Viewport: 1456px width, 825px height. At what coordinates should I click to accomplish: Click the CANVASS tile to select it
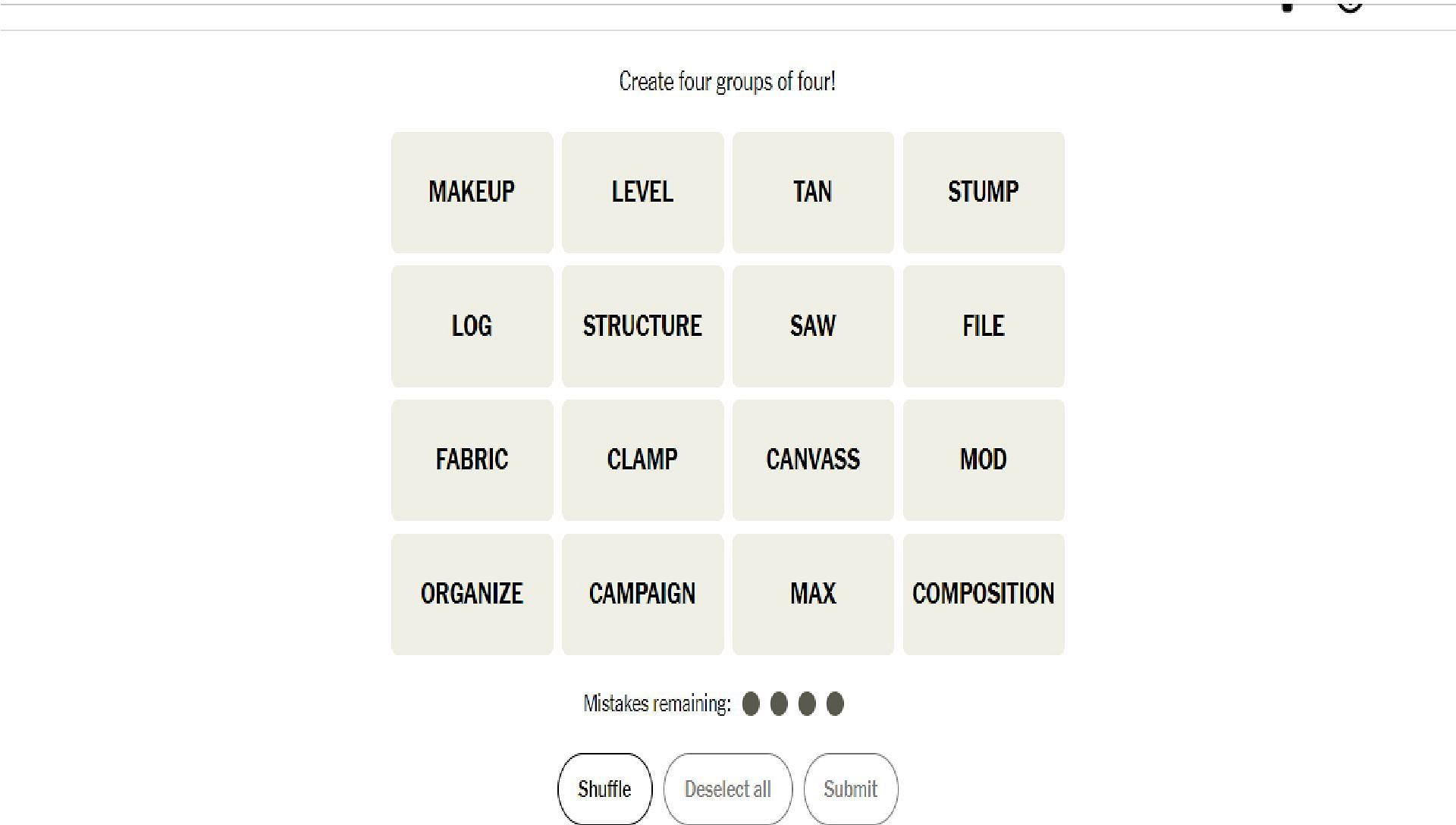point(814,460)
